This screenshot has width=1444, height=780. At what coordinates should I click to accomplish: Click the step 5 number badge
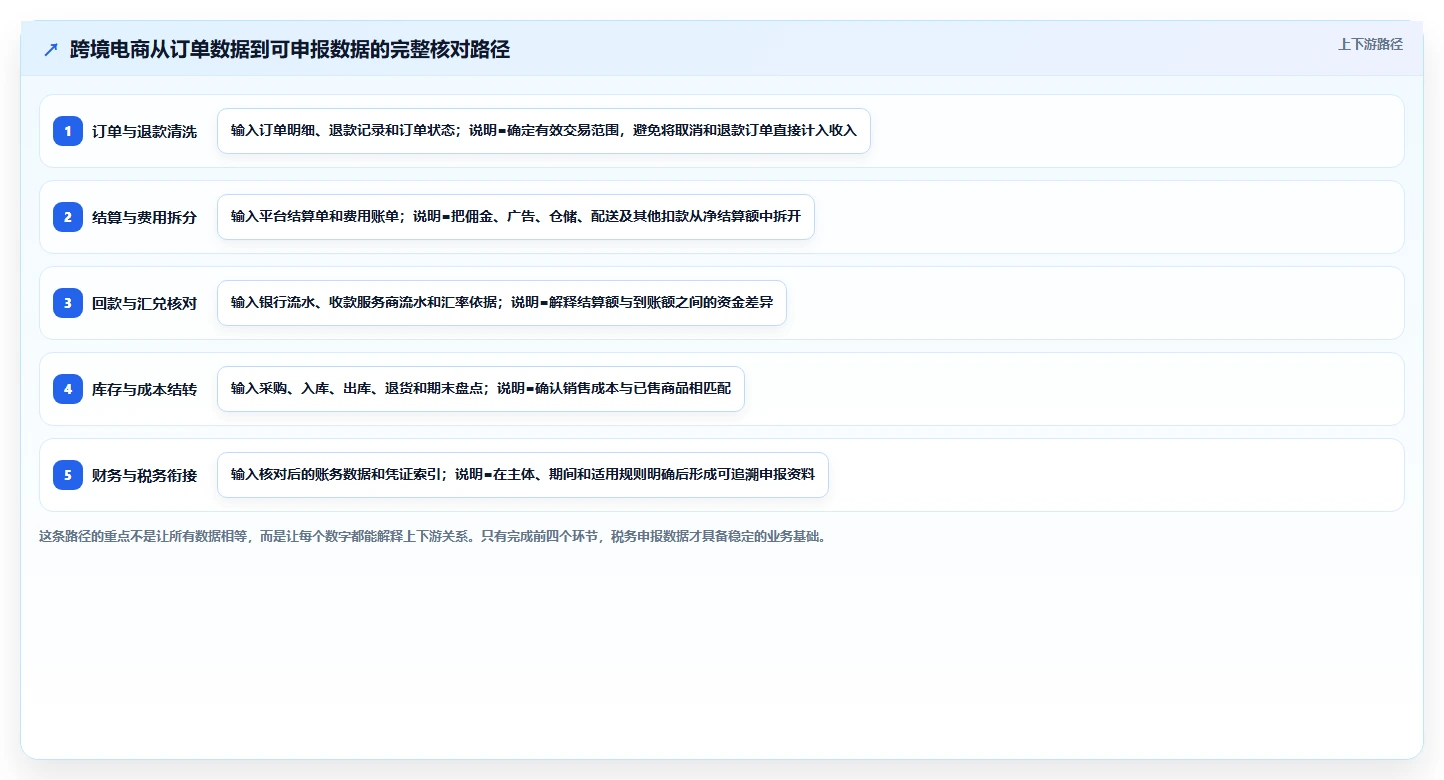68,475
